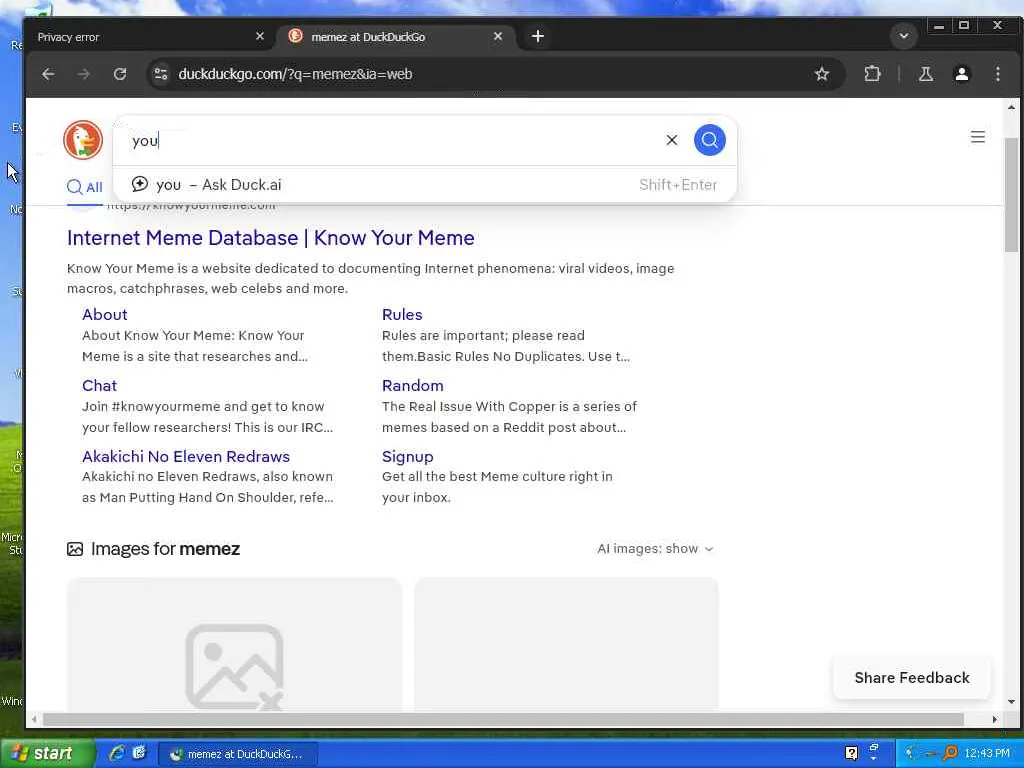Click the browser forward arrow
Screen dimensions: 1024x768
click(x=84, y=74)
